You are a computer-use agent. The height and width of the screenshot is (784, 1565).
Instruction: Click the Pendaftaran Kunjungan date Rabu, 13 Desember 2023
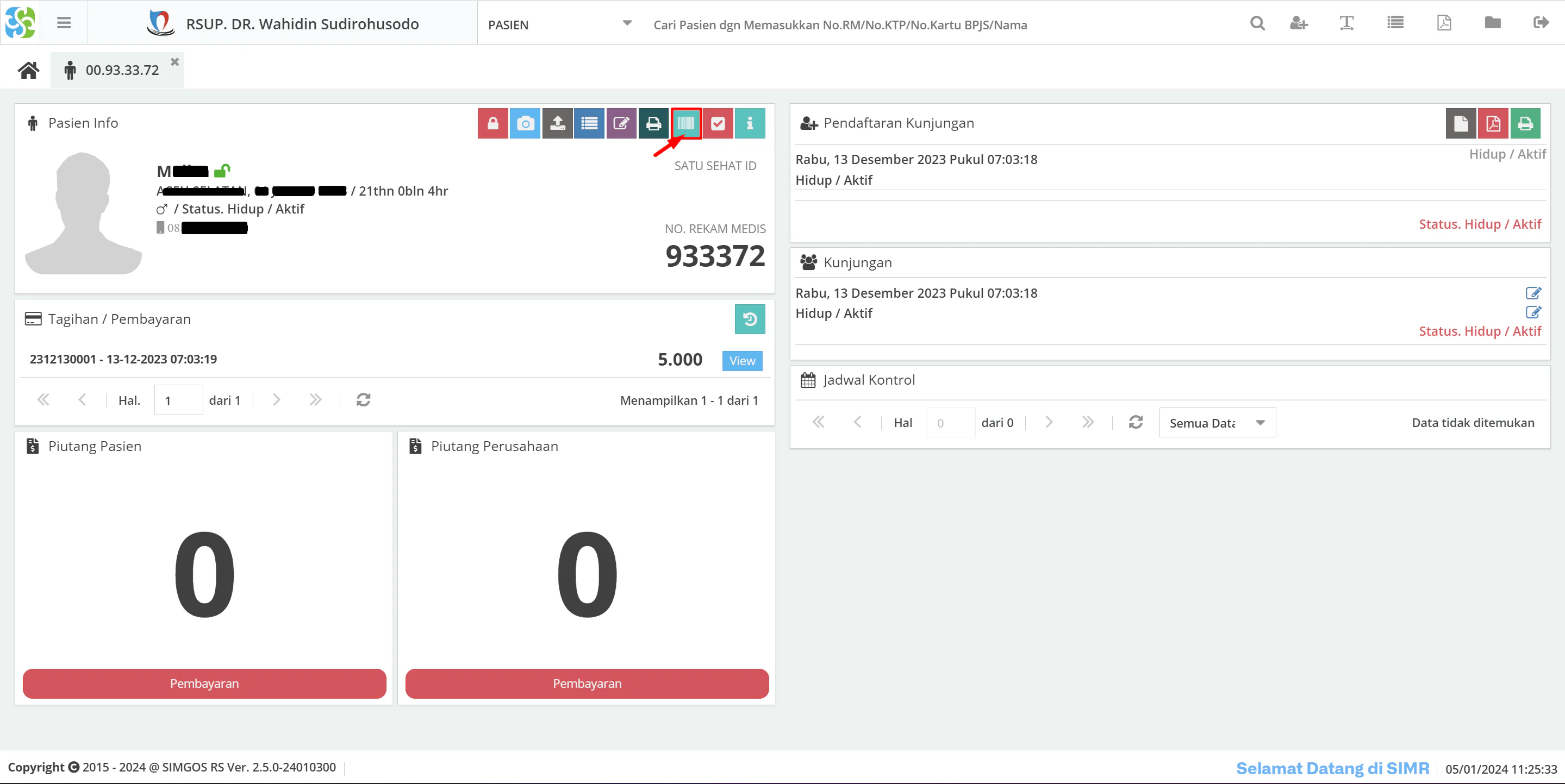click(916, 159)
